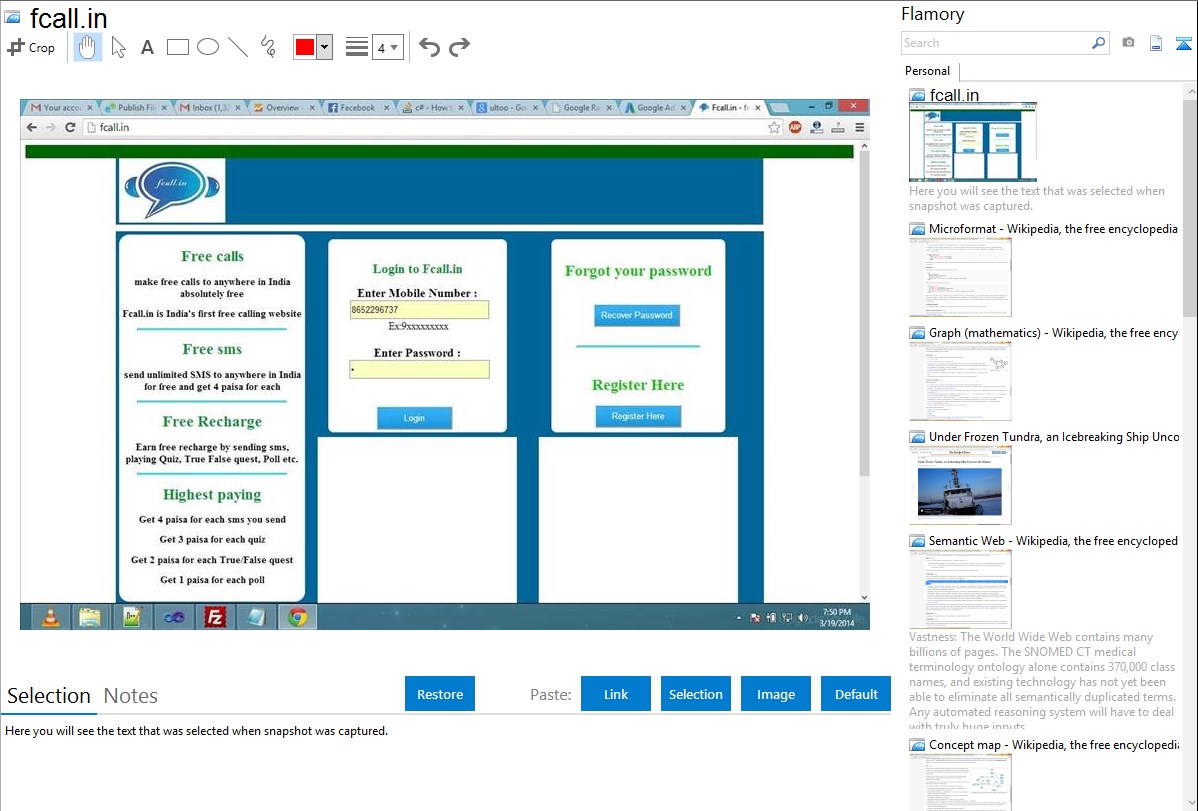
Task: Select the straight line tool
Action: point(238,47)
